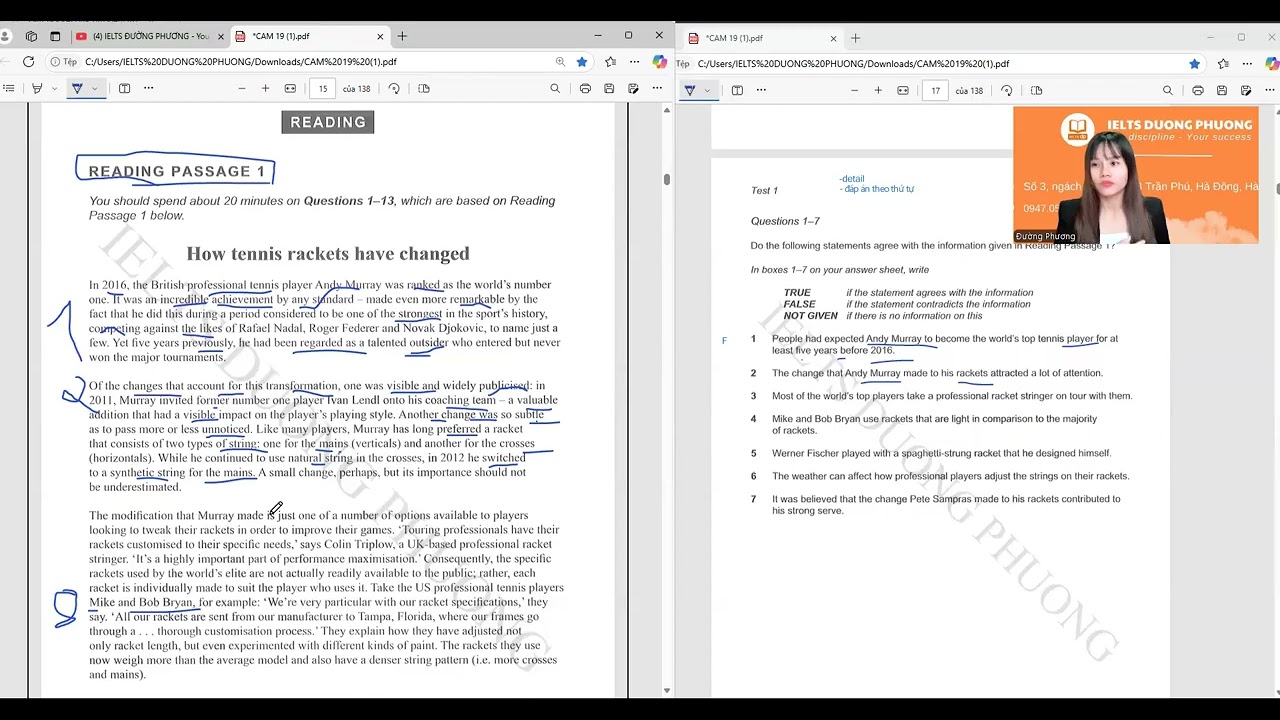Open the table of contents in left PDF window
The height and width of the screenshot is (720, 1280).
tap(8, 88)
